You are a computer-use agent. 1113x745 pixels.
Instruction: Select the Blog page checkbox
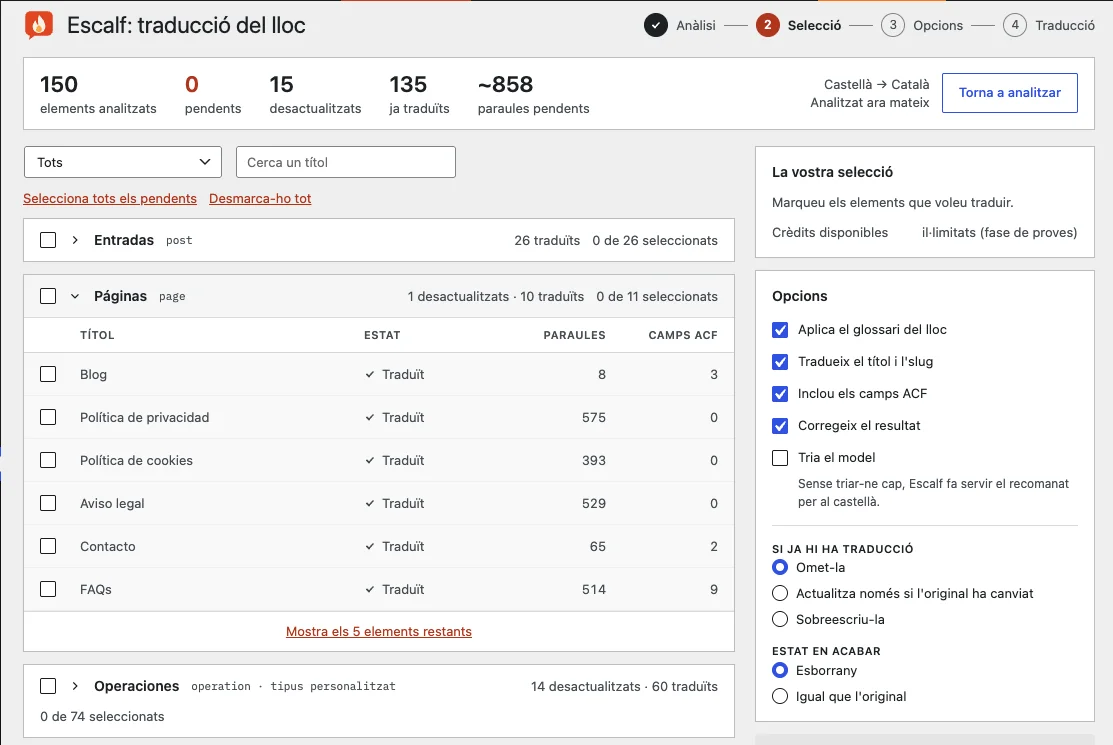[48, 375]
